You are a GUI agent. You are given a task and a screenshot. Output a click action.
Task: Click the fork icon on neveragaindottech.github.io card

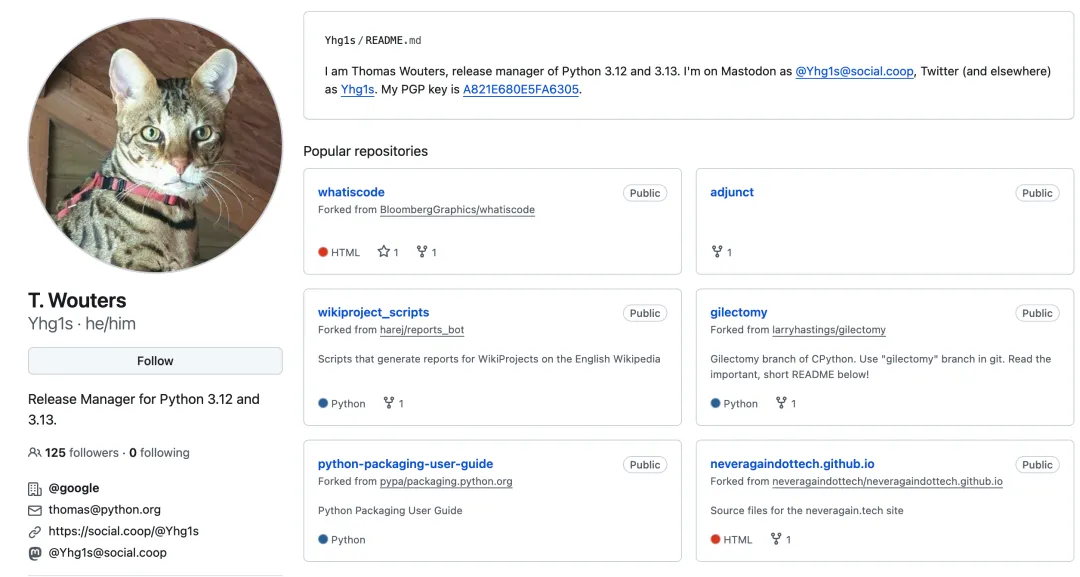coord(776,539)
